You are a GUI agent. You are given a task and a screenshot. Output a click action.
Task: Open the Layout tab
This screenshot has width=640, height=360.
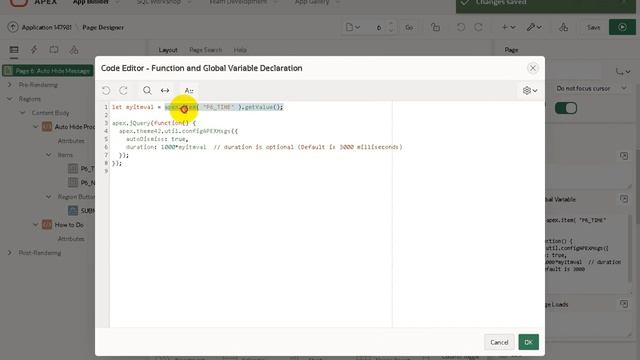168,50
